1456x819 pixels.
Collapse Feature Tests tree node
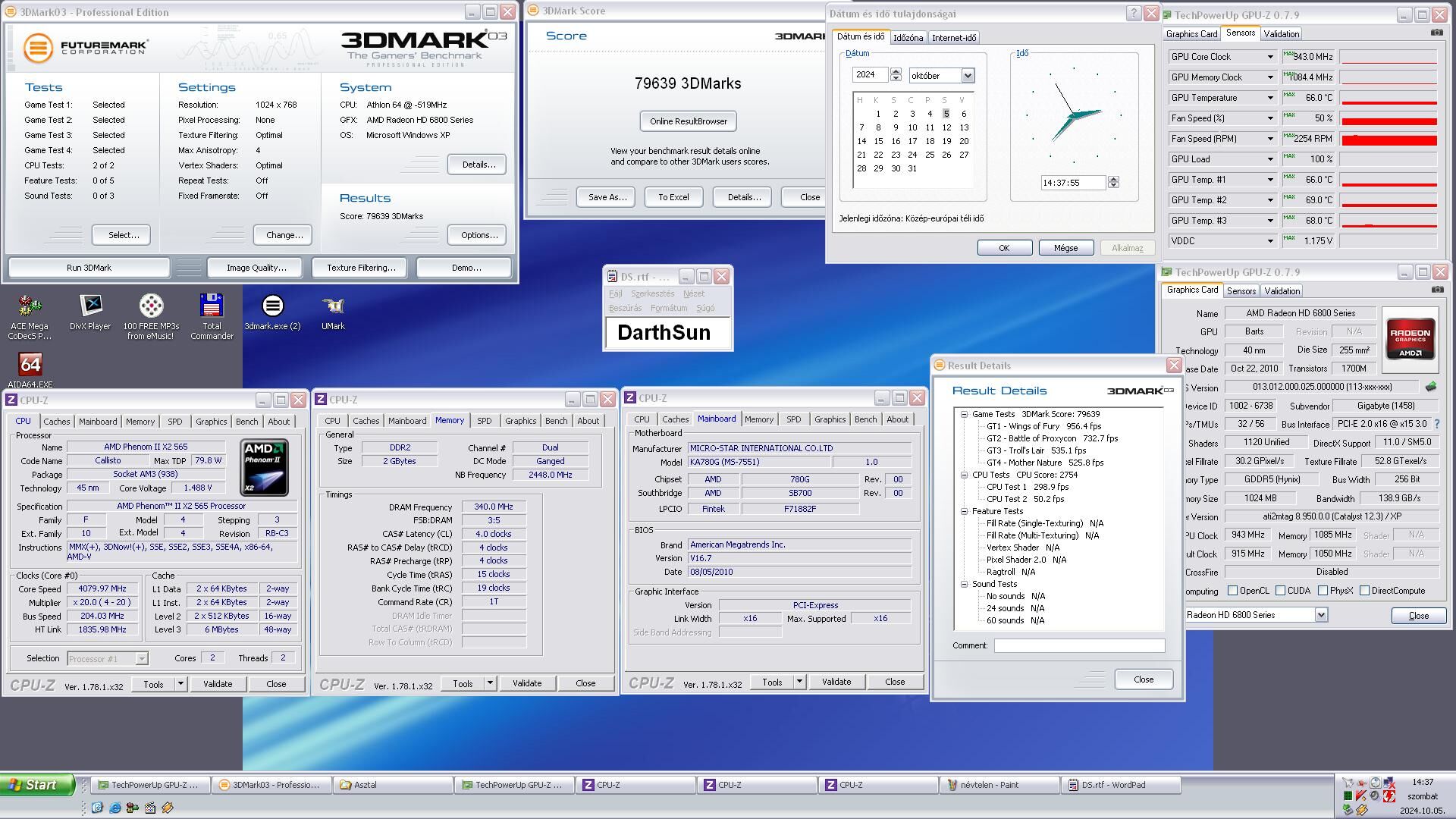point(964,511)
